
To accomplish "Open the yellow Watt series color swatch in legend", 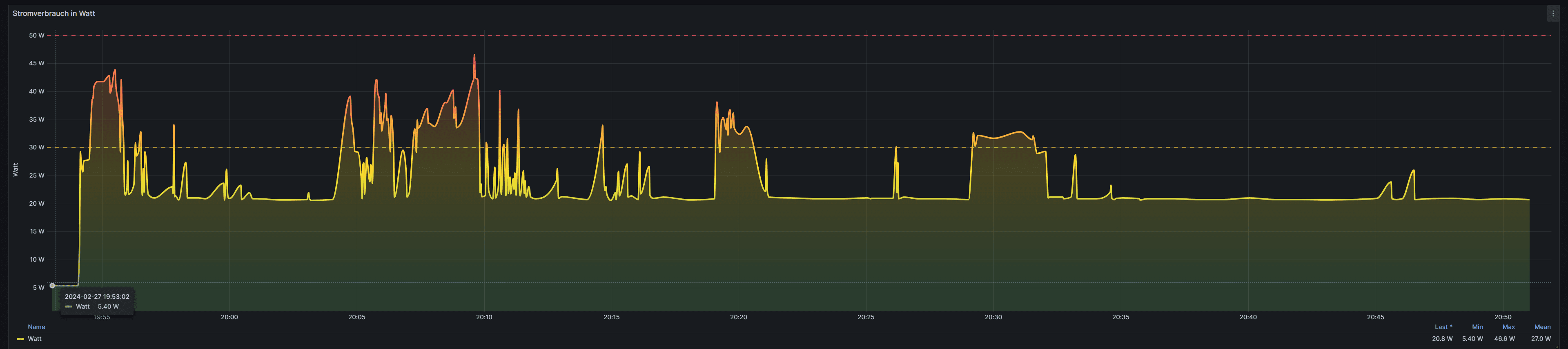I will coord(20,339).
